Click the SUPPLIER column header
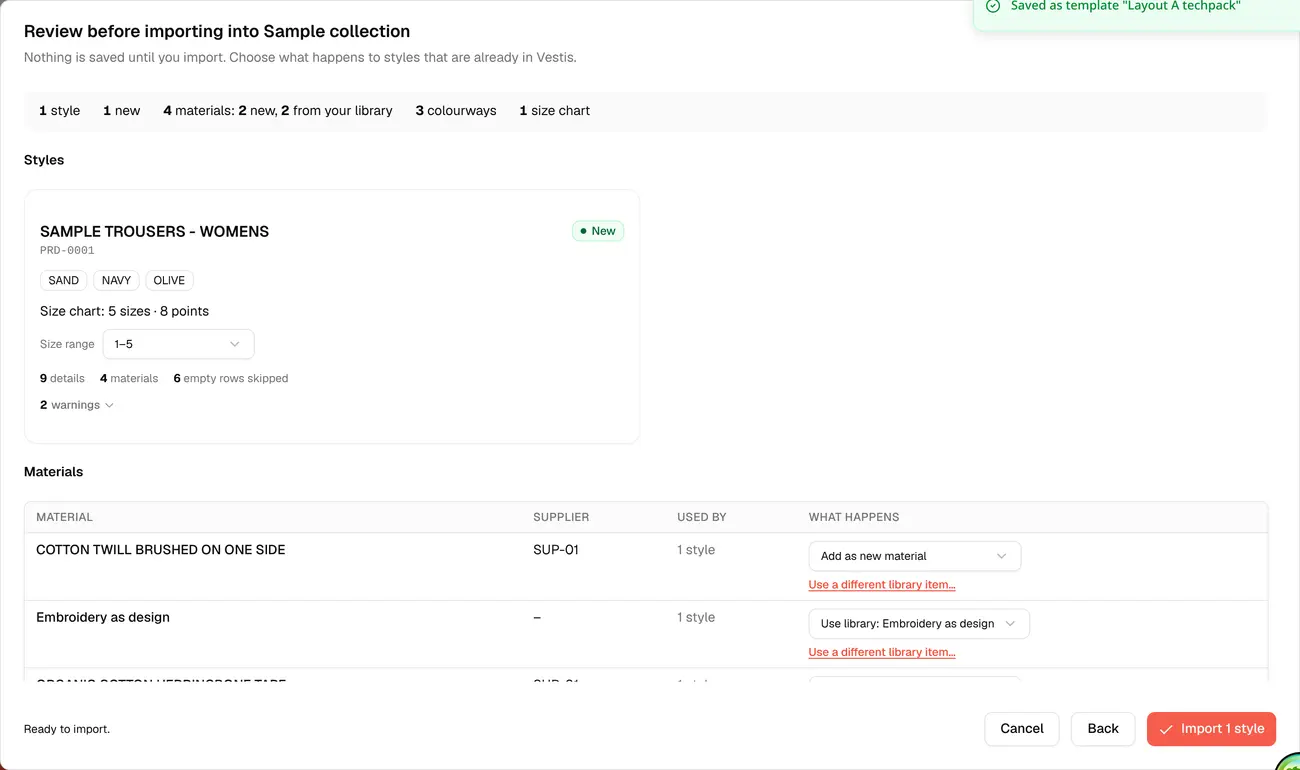The image size is (1300, 770). pyautogui.click(x=561, y=517)
